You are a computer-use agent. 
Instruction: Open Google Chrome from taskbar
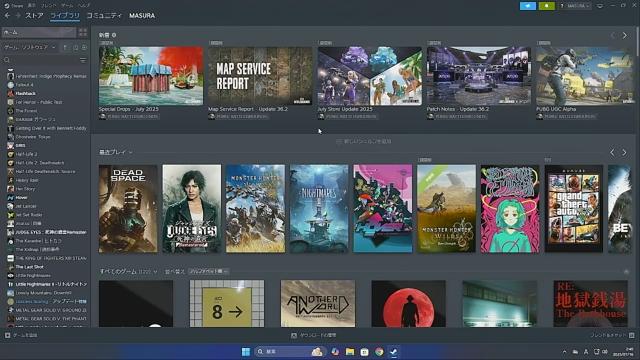(x=379, y=351)
